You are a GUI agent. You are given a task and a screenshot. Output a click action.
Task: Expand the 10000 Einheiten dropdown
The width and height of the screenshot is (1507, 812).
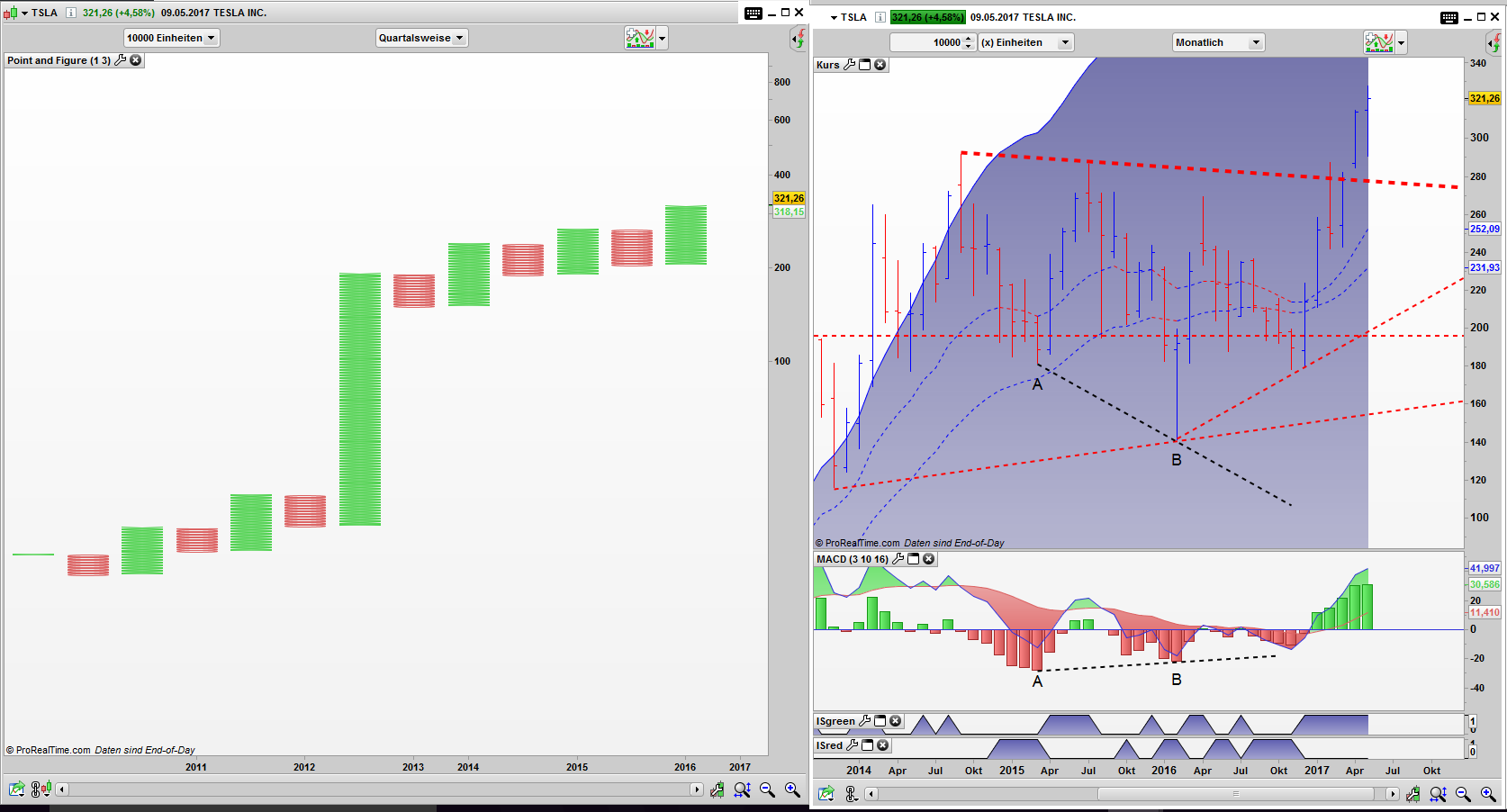[x=171, y=38]
